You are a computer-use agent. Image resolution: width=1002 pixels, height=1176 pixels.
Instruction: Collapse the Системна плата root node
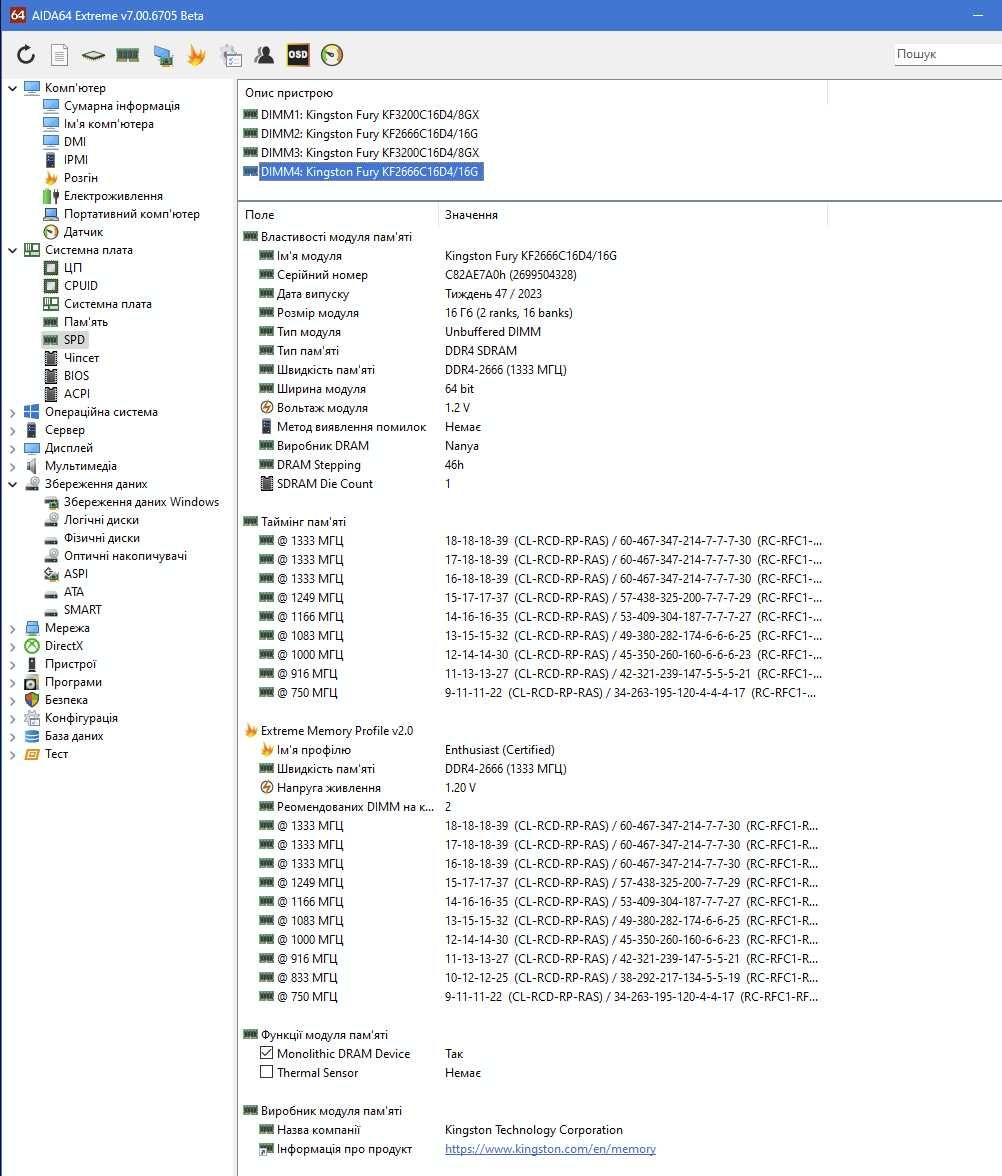click(x=12, y=250)
